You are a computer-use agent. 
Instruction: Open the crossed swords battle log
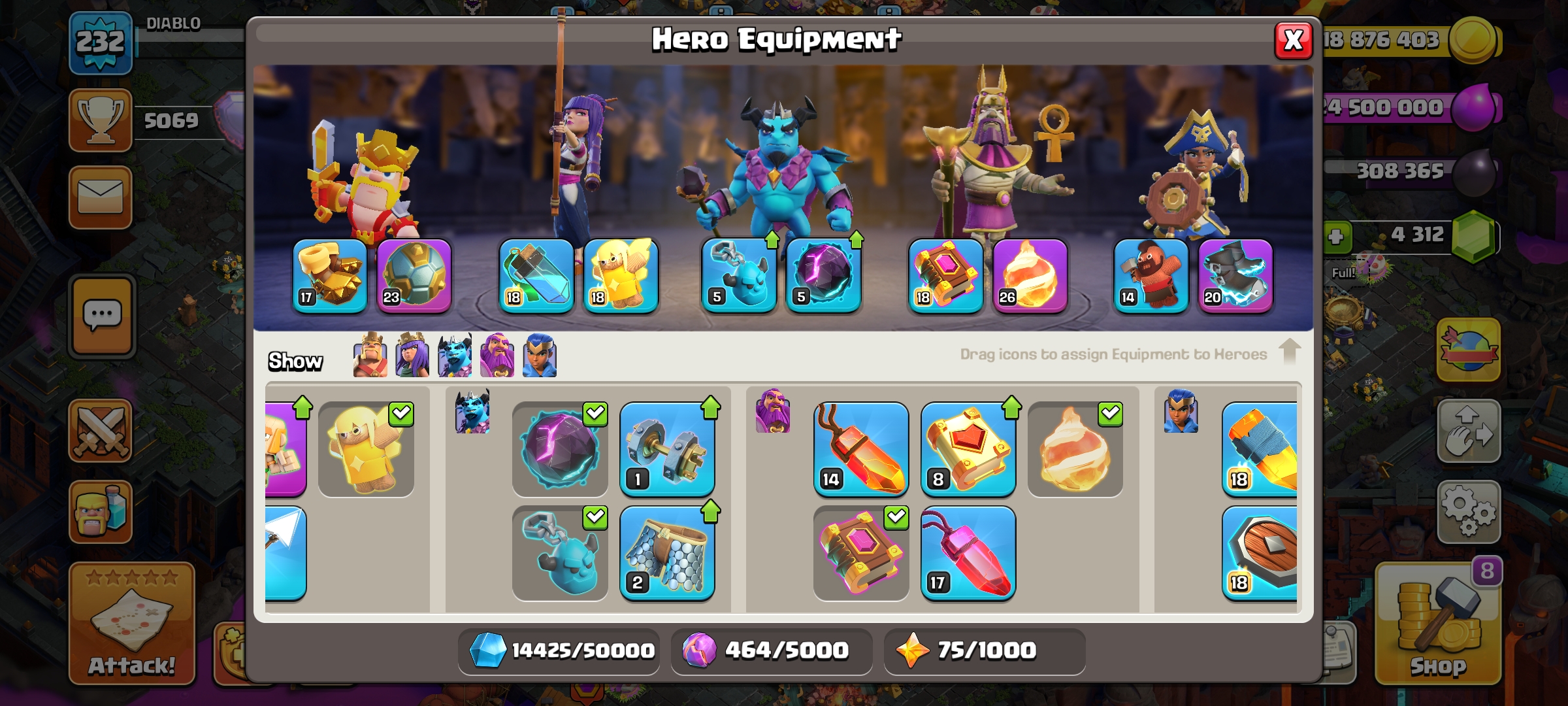coord(101,431)
